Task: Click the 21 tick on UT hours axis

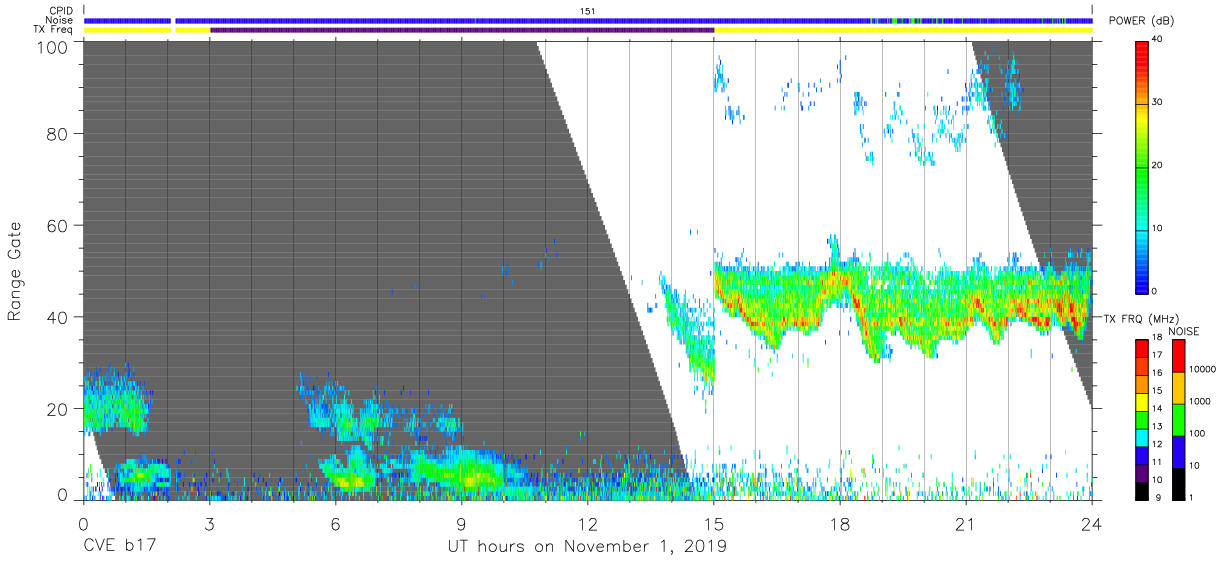Action: click(x=966, y=523)
